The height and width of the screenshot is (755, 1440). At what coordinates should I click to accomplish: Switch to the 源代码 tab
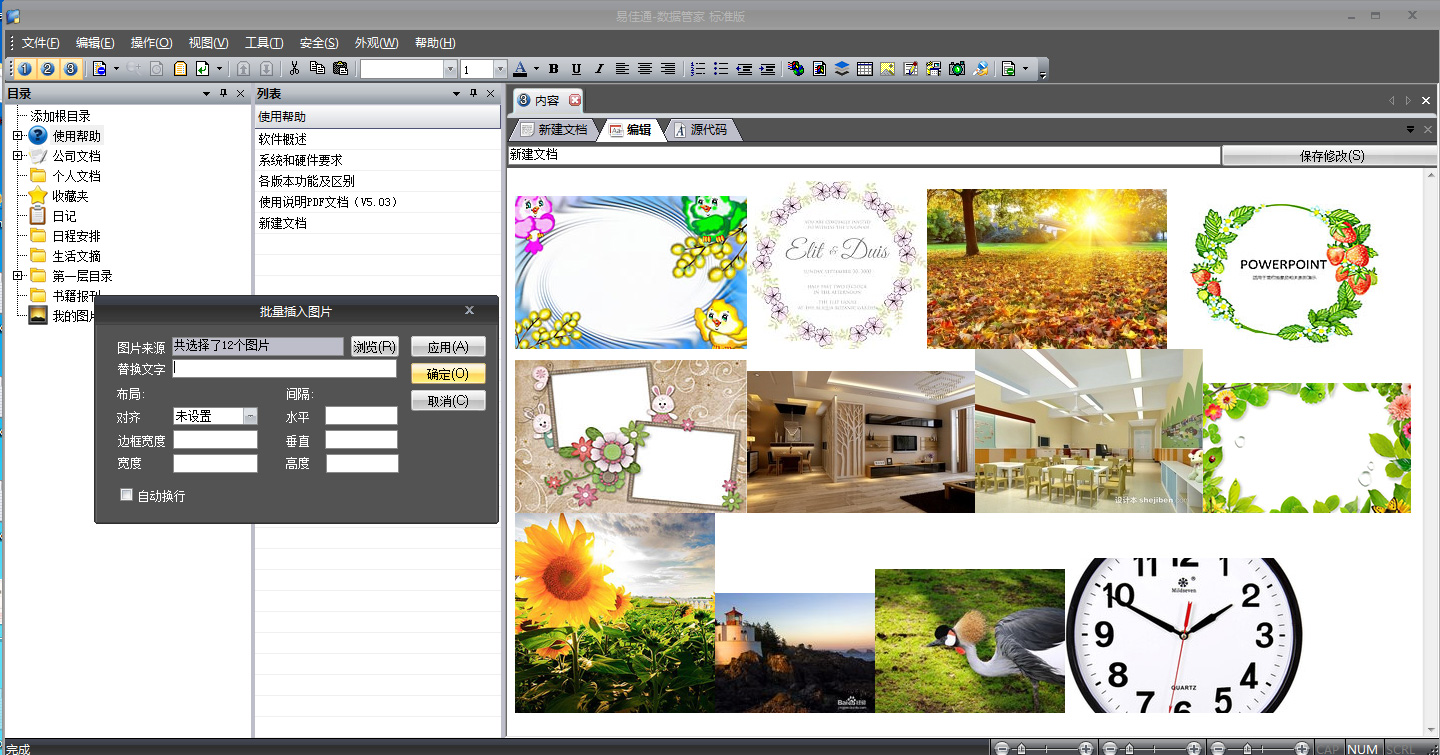coord(707,130)
